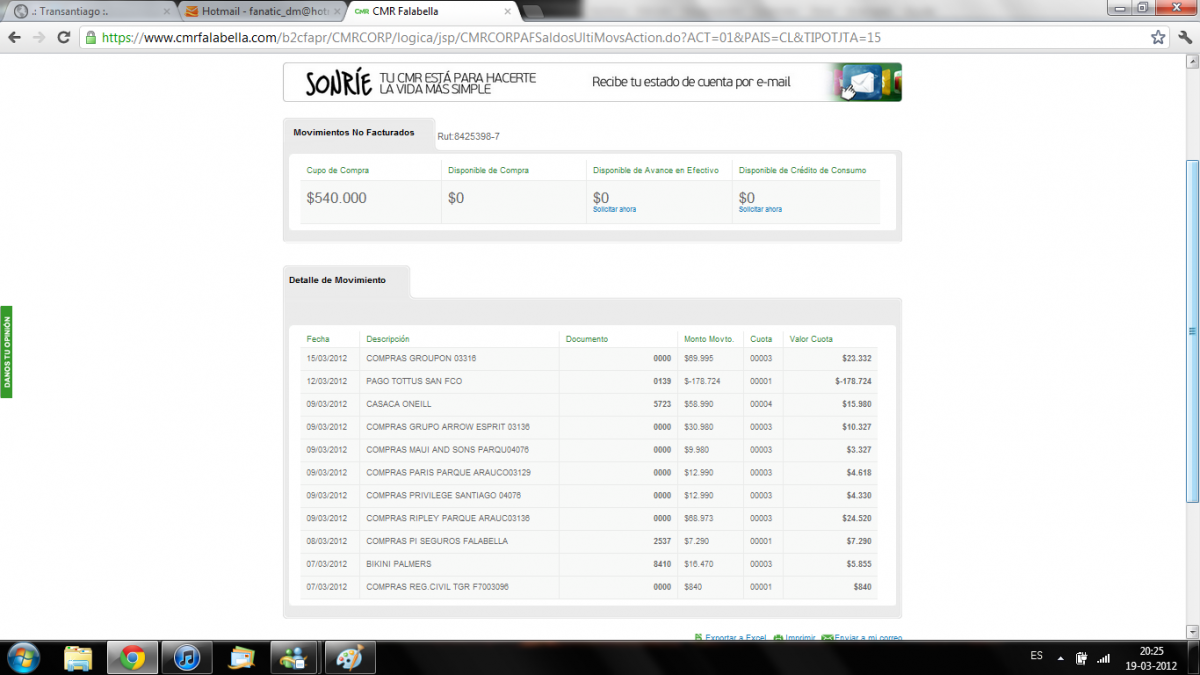Select the COMPRAS REG.CIVIL TGR row
This screenshot has width=1200, height=675.
[x=589, y=587]
